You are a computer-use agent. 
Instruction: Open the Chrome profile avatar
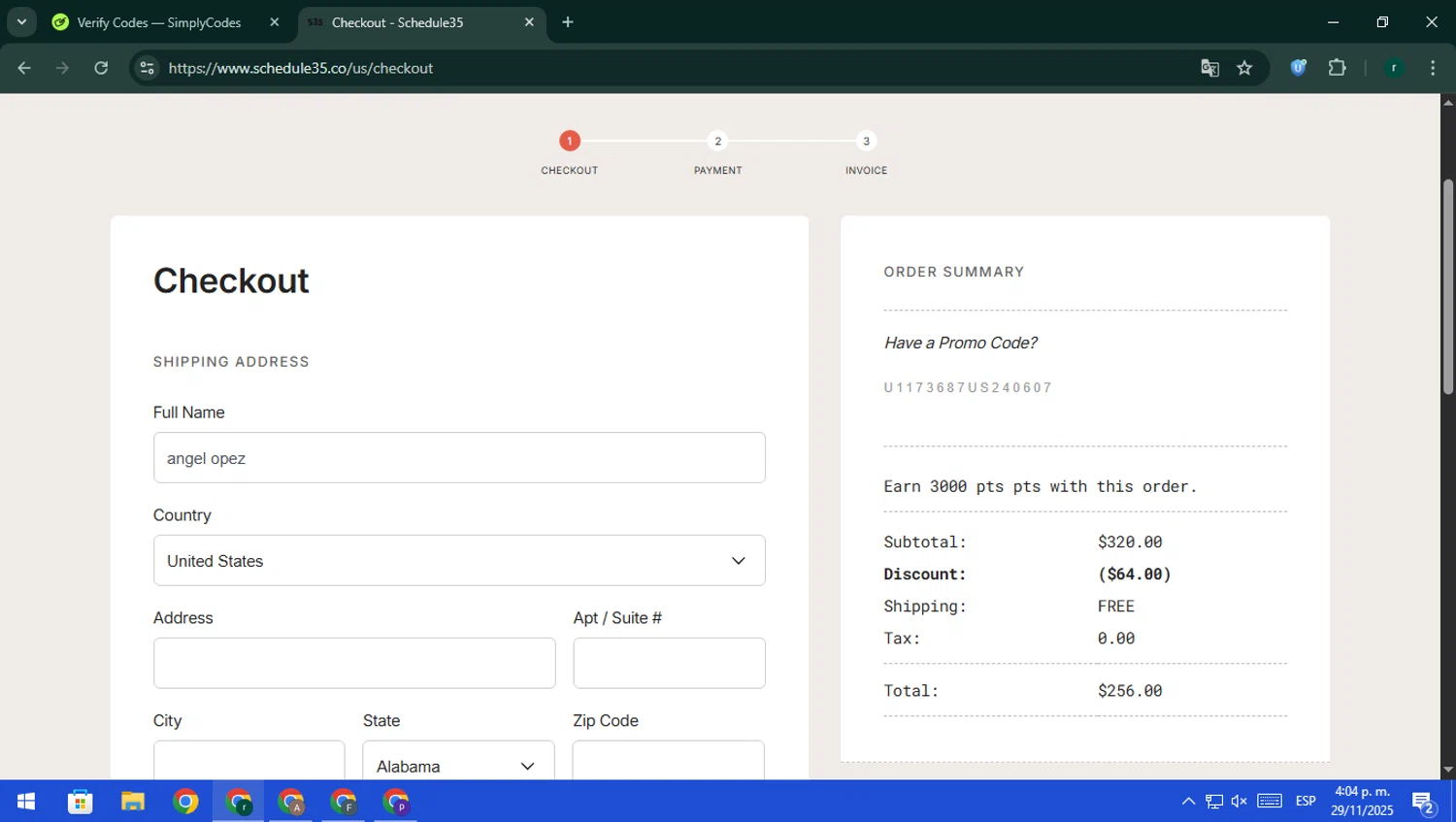[1394, 68]
